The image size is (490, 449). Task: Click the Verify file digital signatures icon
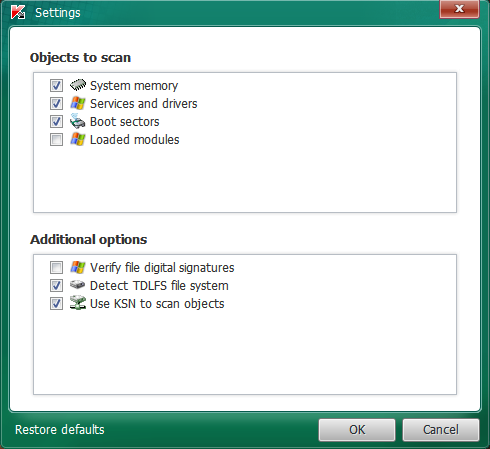tap(78, 267)
